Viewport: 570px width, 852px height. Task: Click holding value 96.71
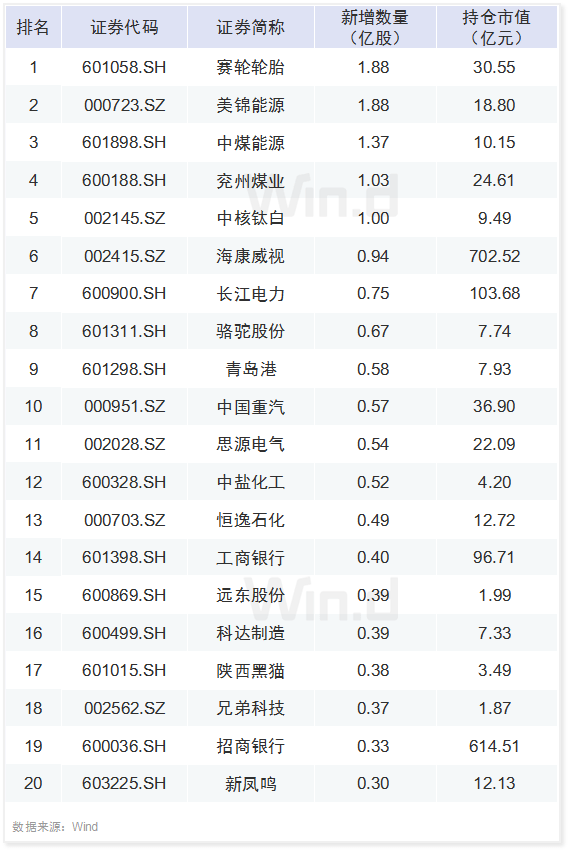tap(494, 557)
